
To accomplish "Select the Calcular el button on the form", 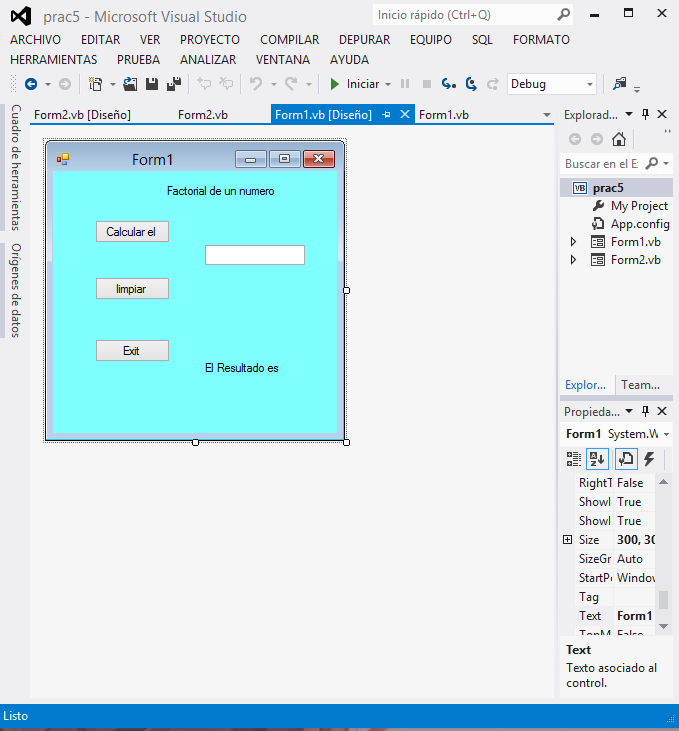I will [x=132, y=232].
